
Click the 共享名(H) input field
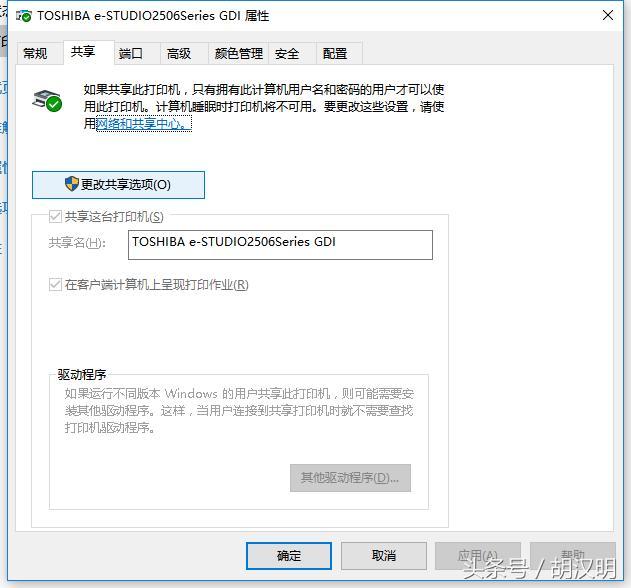point(280,245)
